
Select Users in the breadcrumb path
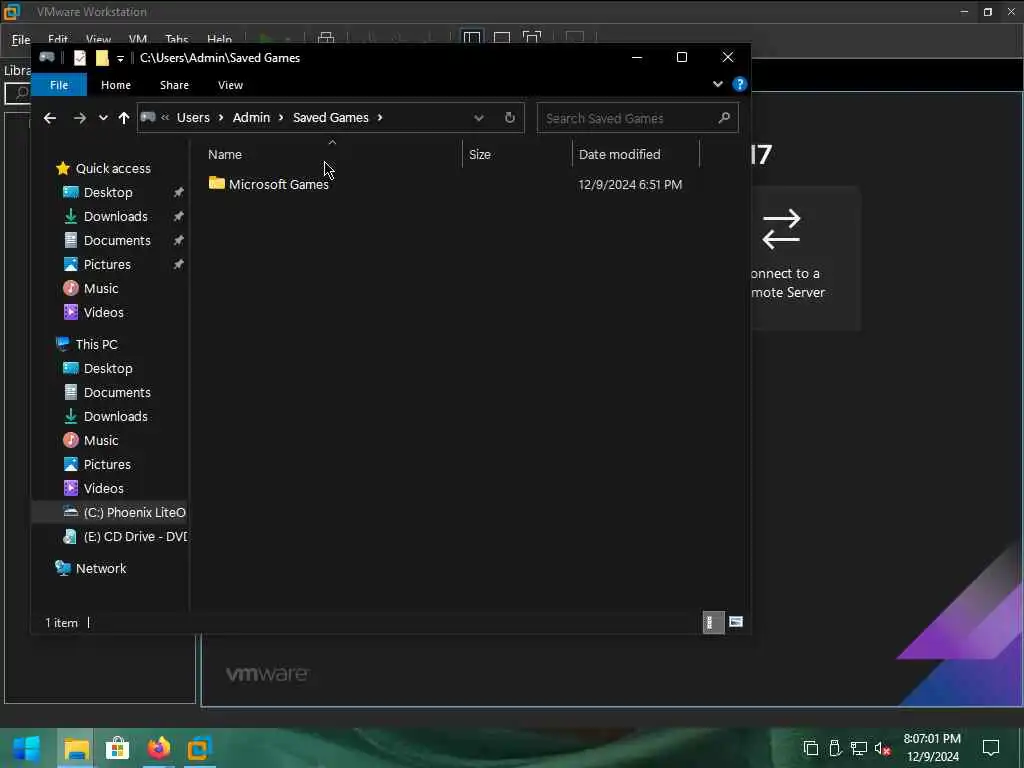click(193, 118)
